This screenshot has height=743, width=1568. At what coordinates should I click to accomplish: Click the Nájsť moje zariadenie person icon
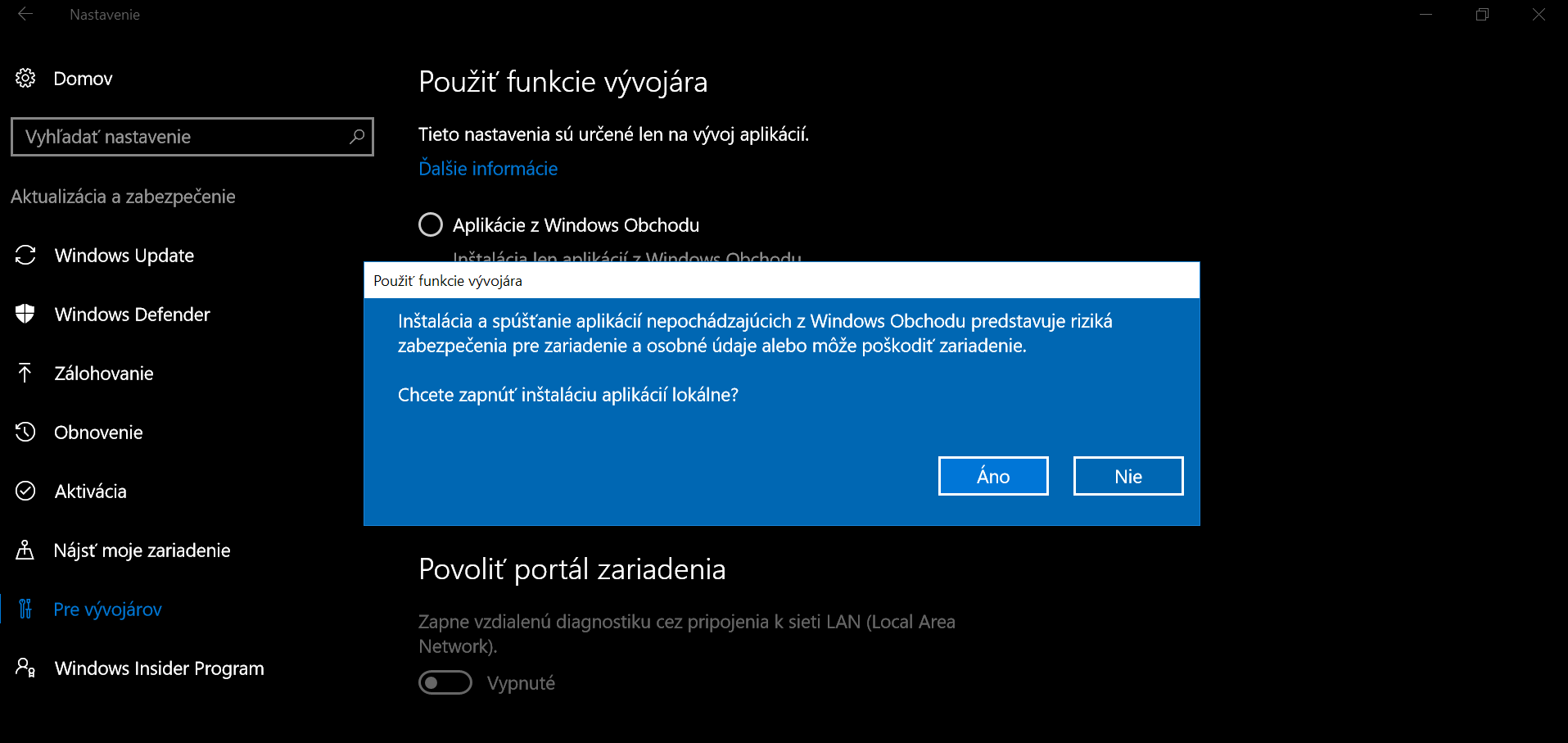pos(25,550)
